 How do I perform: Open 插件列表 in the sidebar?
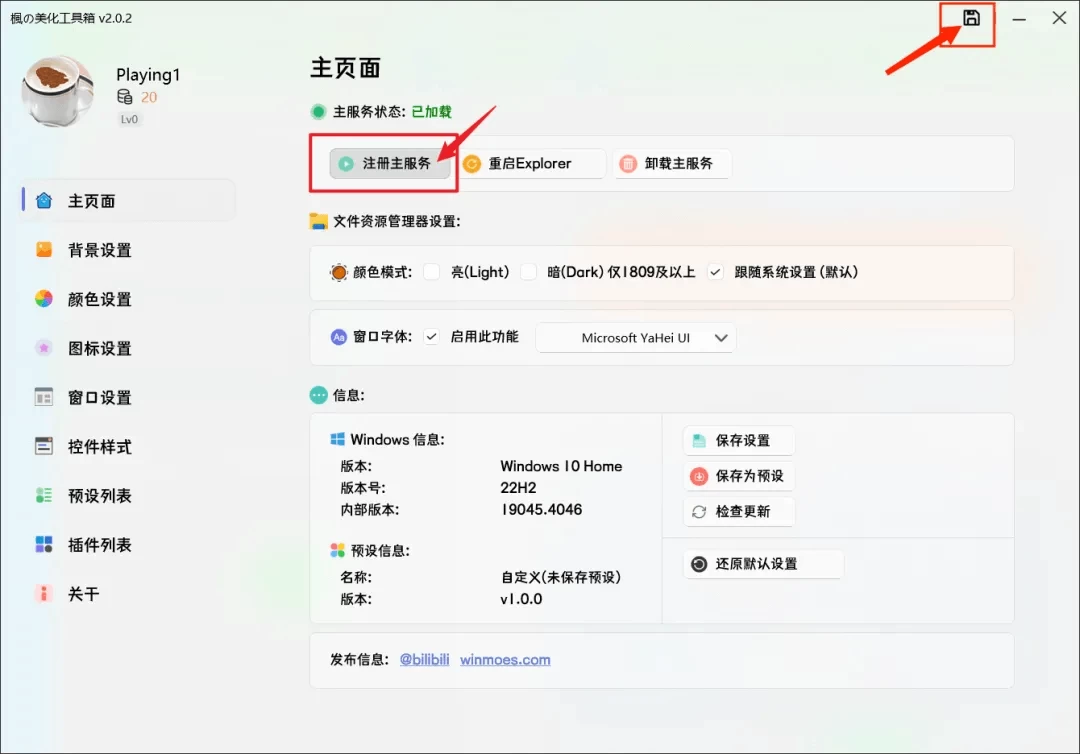[x=128, y=545]
